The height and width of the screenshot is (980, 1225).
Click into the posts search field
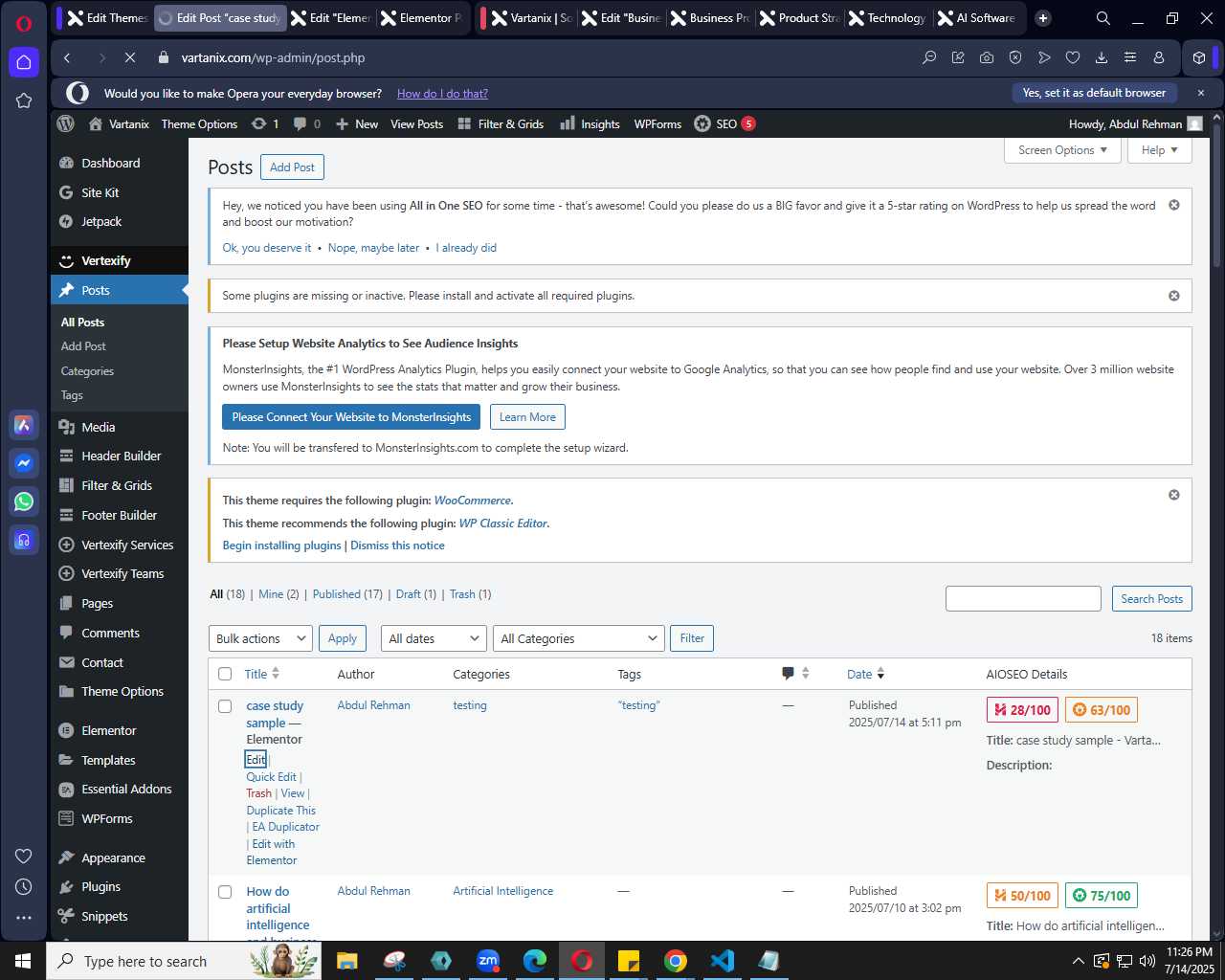pos(1023,599)
